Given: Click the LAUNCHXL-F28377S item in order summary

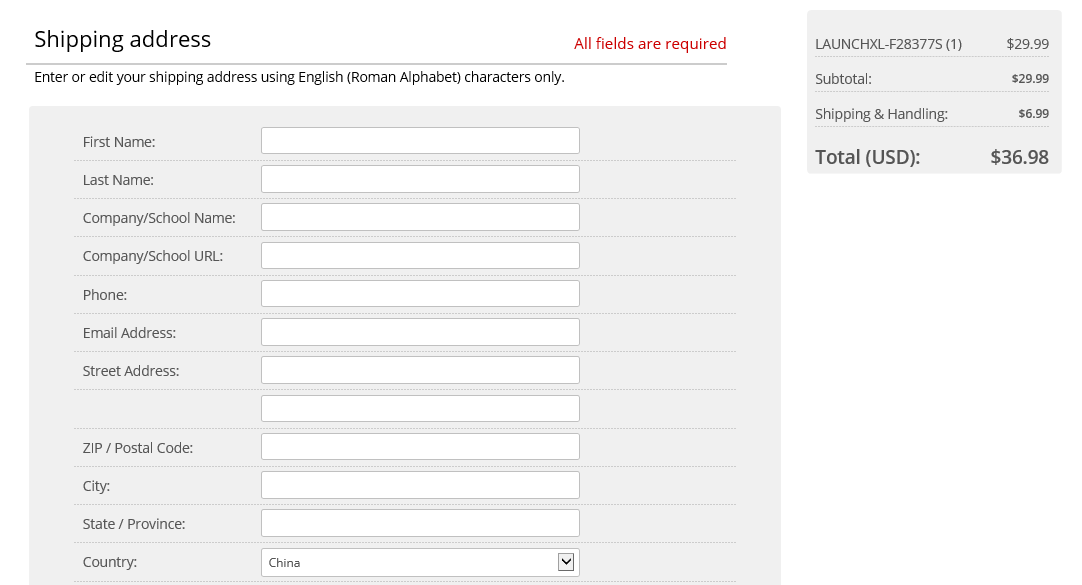Looking at the screenshot, I should (888, 44).
